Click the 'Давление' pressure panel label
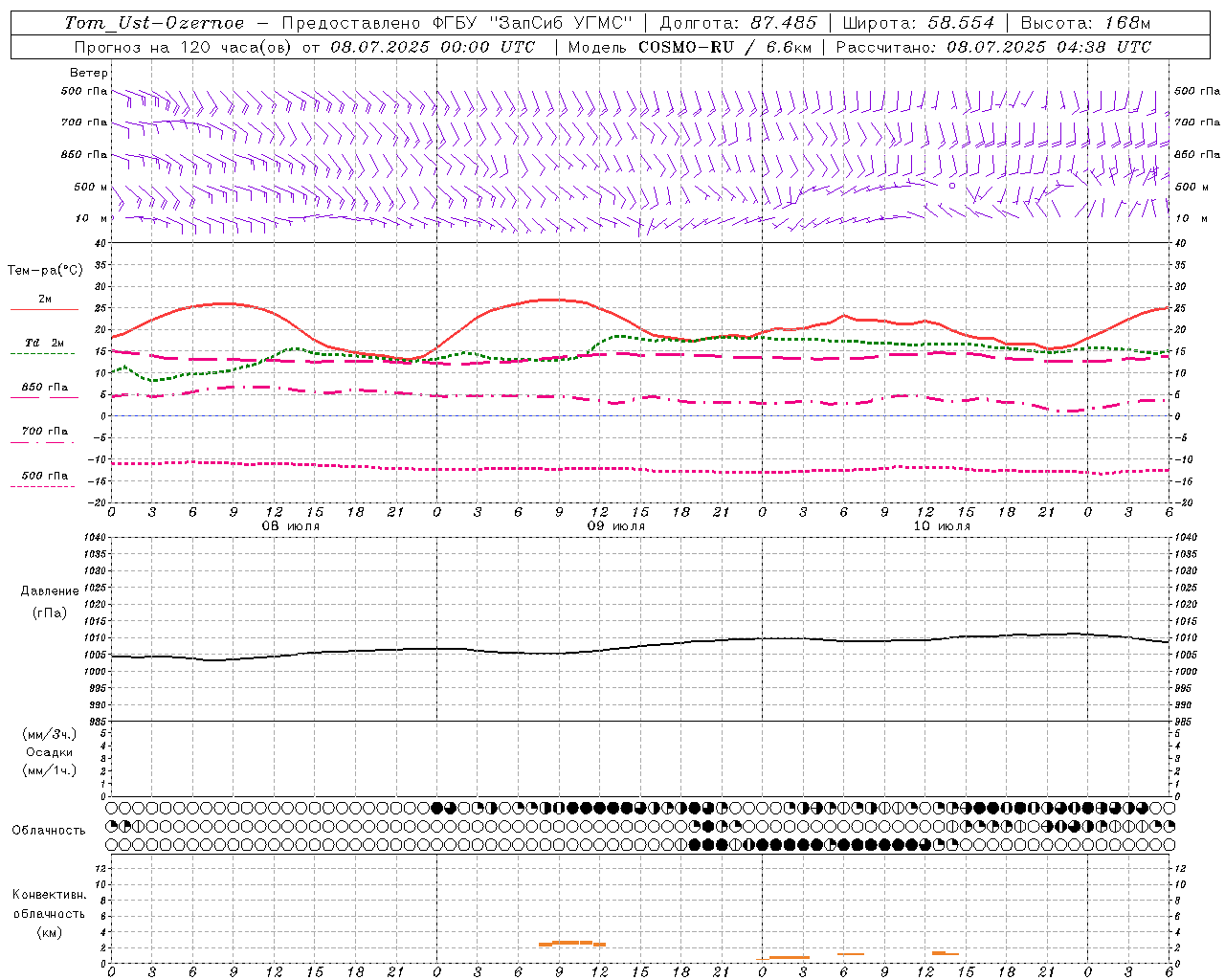1225x980 pixels. [50, 591]
